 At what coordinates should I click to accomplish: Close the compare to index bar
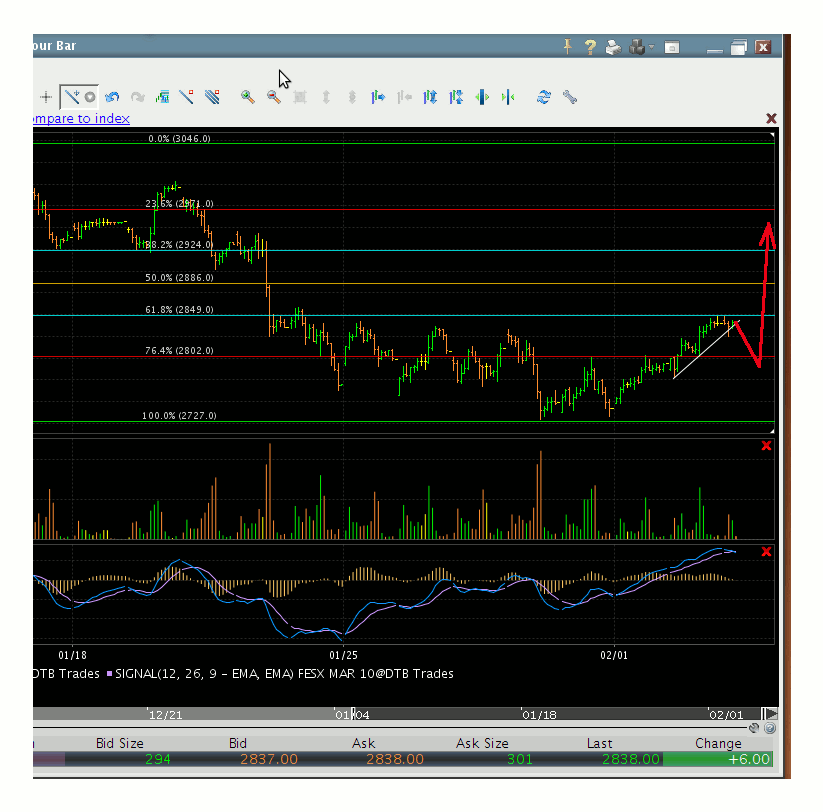point(771,119)
